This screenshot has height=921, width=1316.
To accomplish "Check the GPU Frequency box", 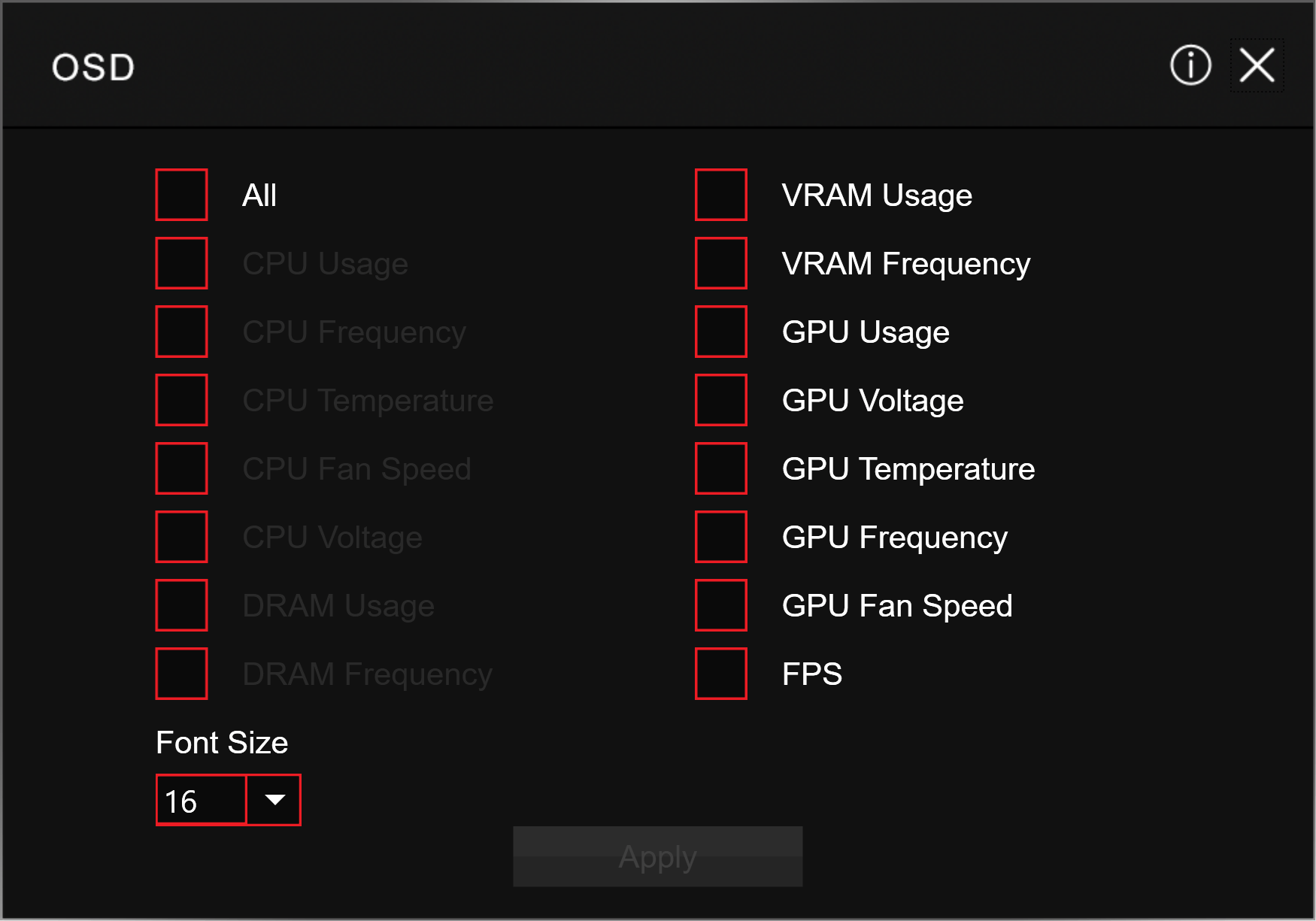I will (720, 537).
